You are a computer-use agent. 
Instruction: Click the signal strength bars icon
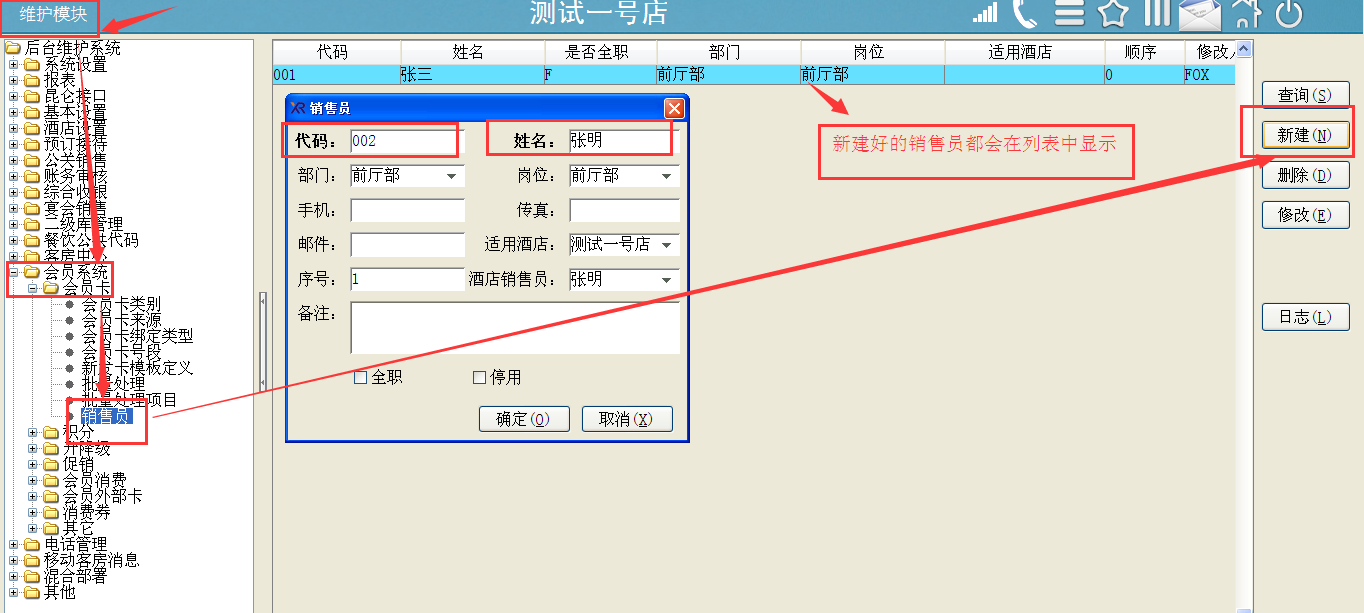coord(985,13)
